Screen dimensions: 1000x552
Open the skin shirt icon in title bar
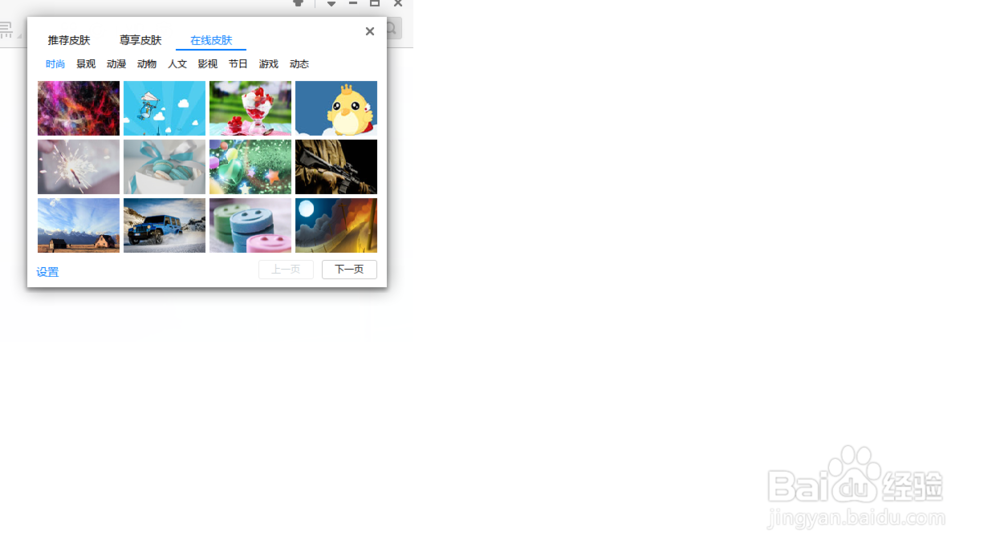pyautogui.click(x=298, y=3)
